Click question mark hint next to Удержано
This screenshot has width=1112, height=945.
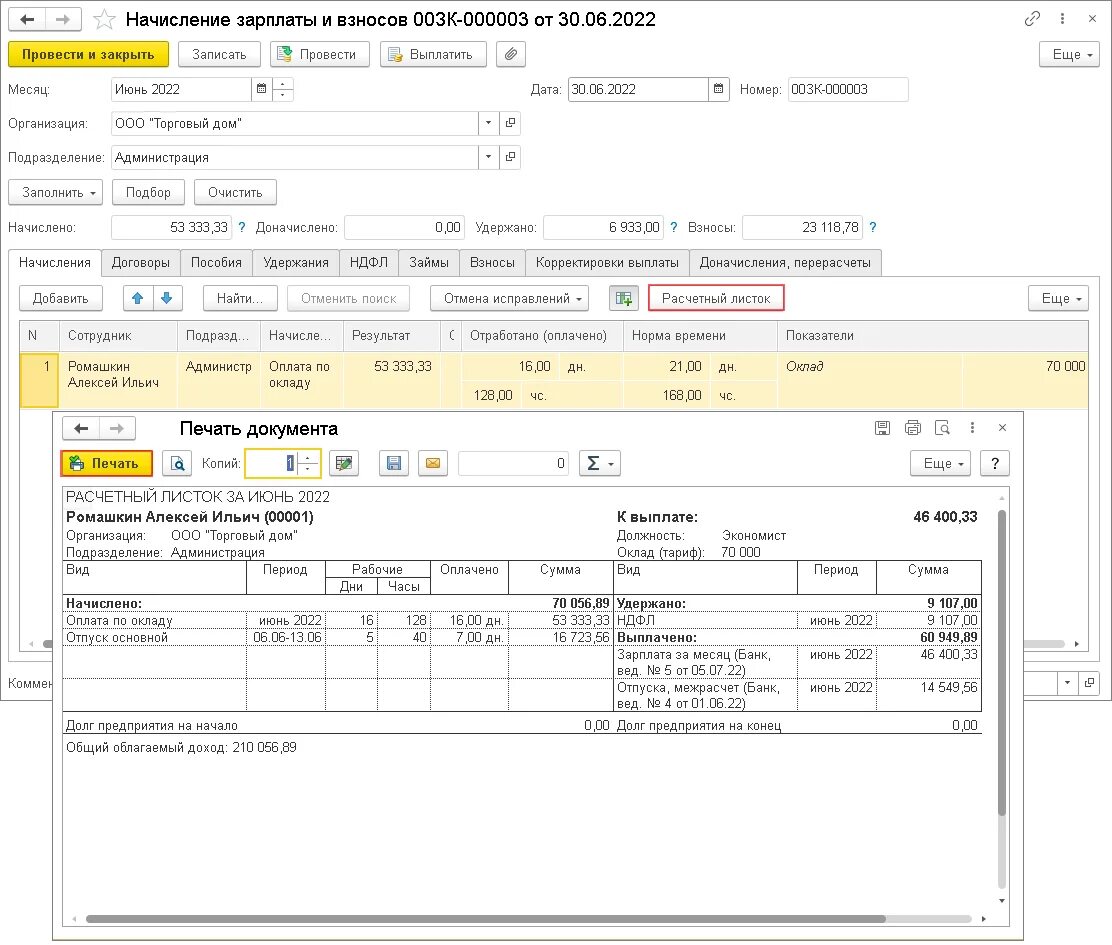(674, 228)
